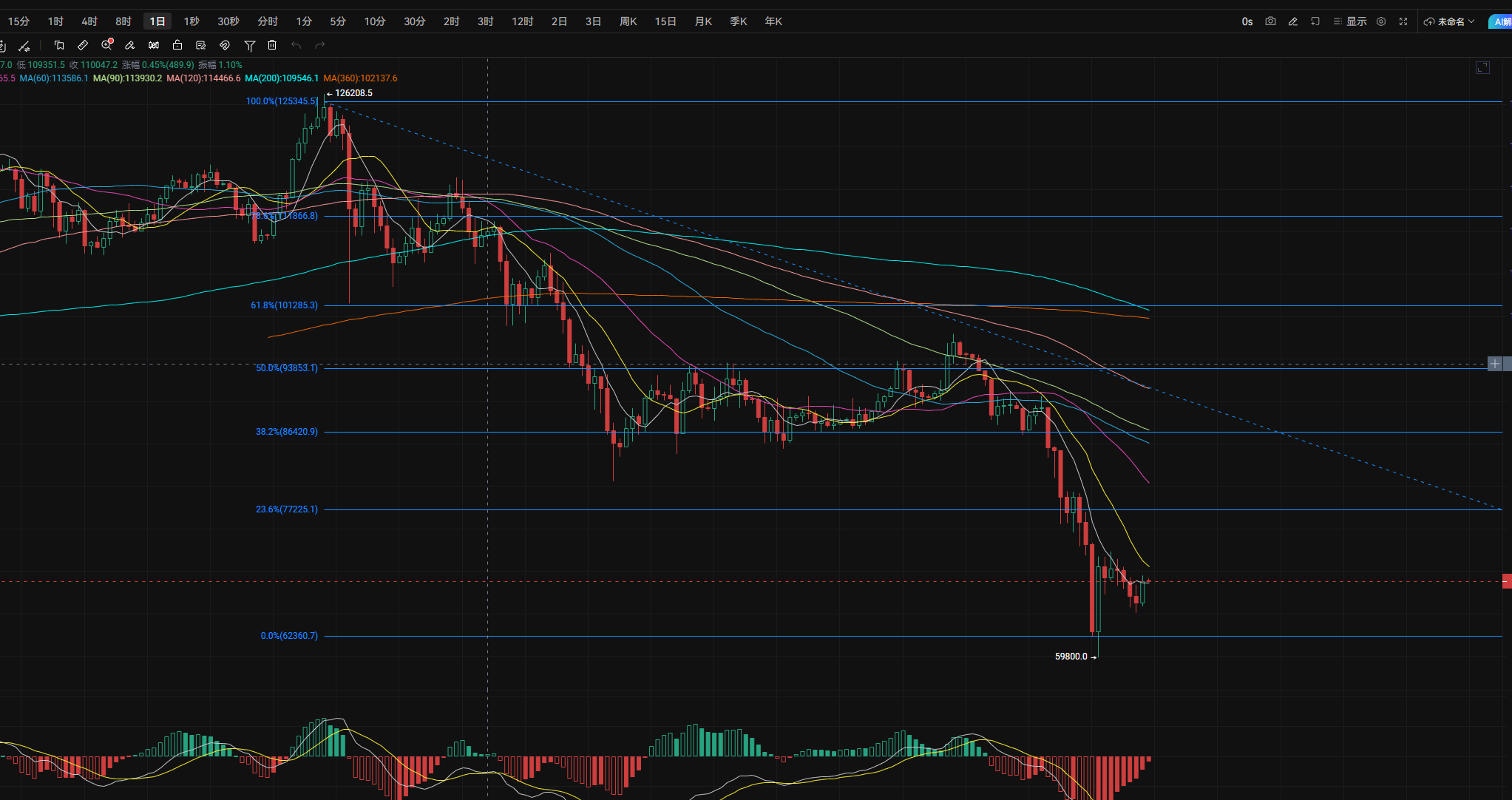Screen dimensions: 1512x800
Task: Switch to the 4时 timeframe tab
Action: [x=89, y=21]
